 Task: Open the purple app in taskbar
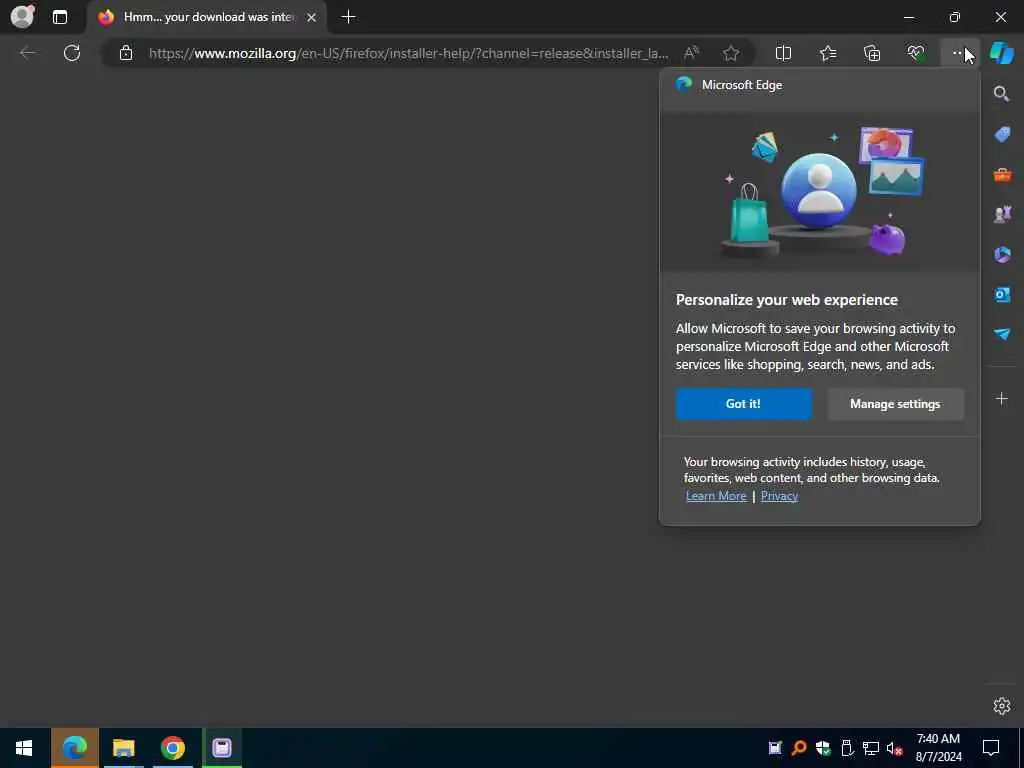[222, 748]
